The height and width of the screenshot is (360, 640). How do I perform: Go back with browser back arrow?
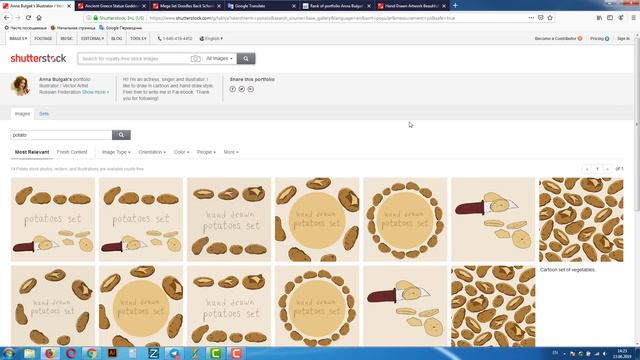tap(7, 18)
